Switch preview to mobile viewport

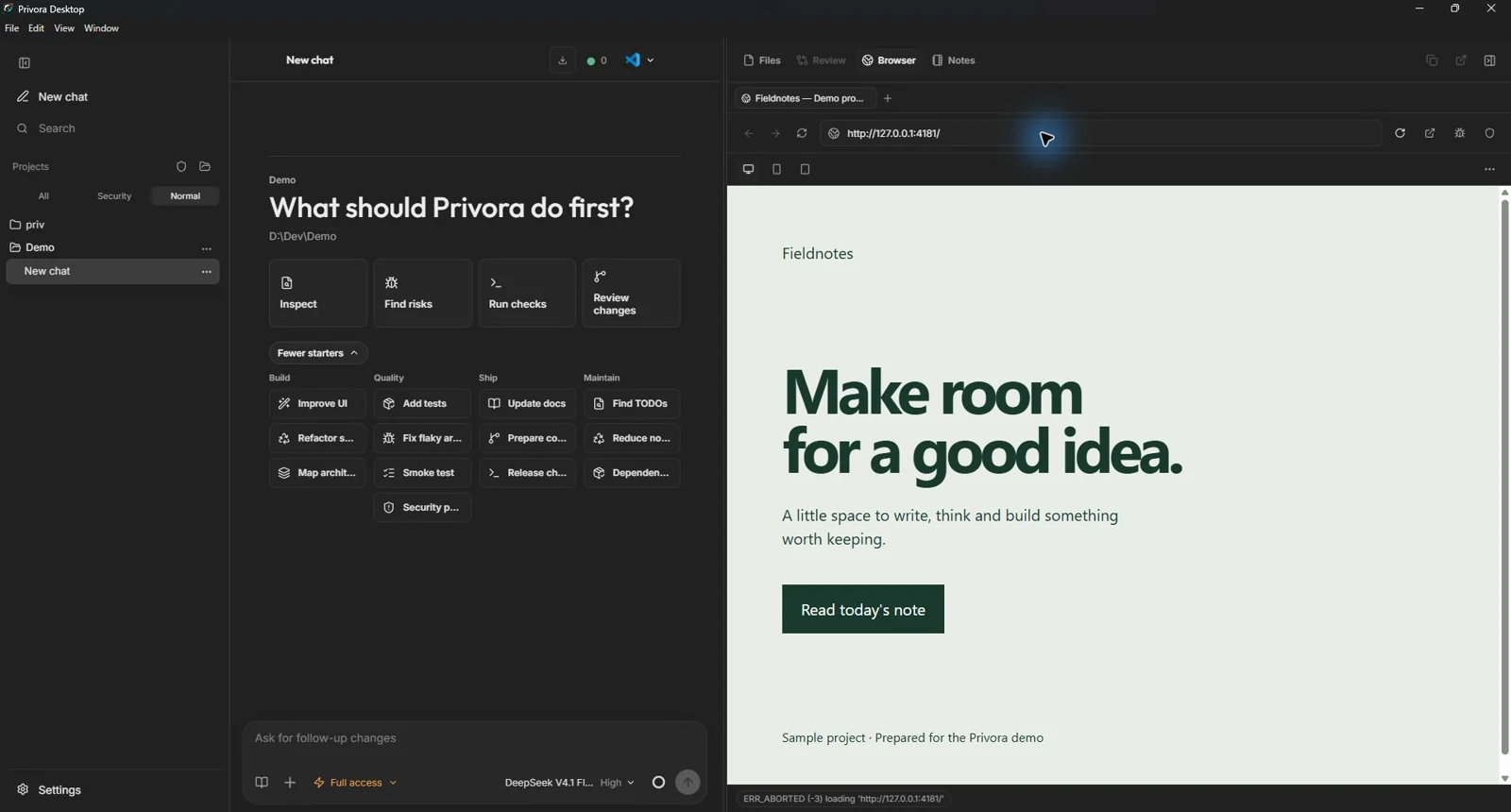point(776,170)
